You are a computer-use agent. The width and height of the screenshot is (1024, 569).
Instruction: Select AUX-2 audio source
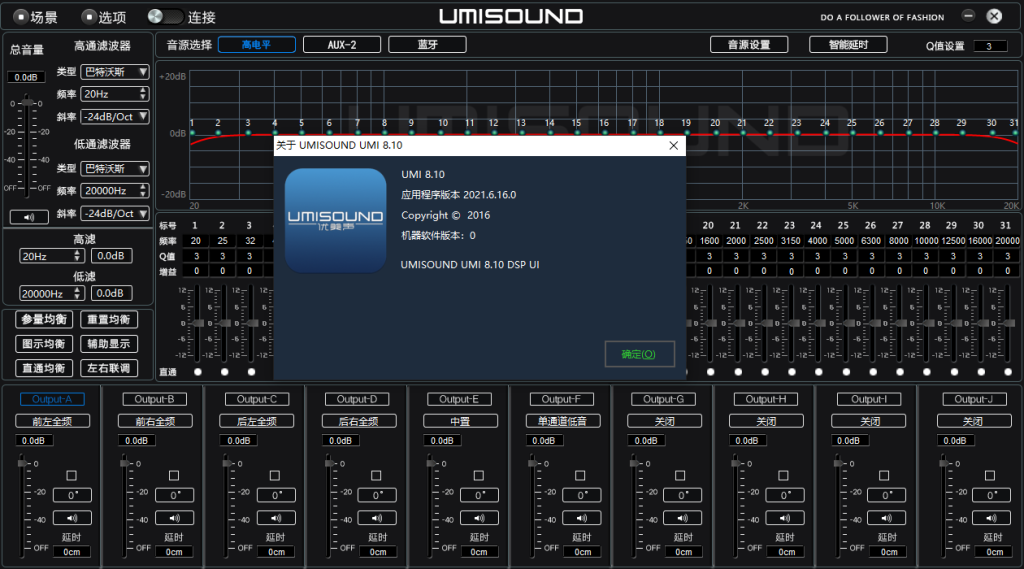pyautogui.click(x=342, y=44)
